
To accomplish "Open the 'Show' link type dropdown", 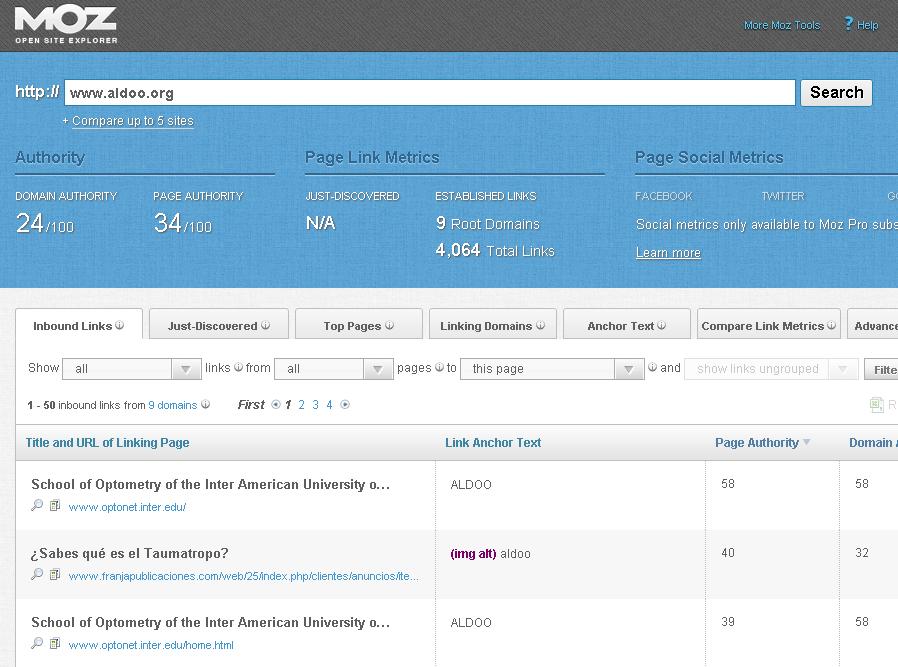I will (x=132, y=369).
